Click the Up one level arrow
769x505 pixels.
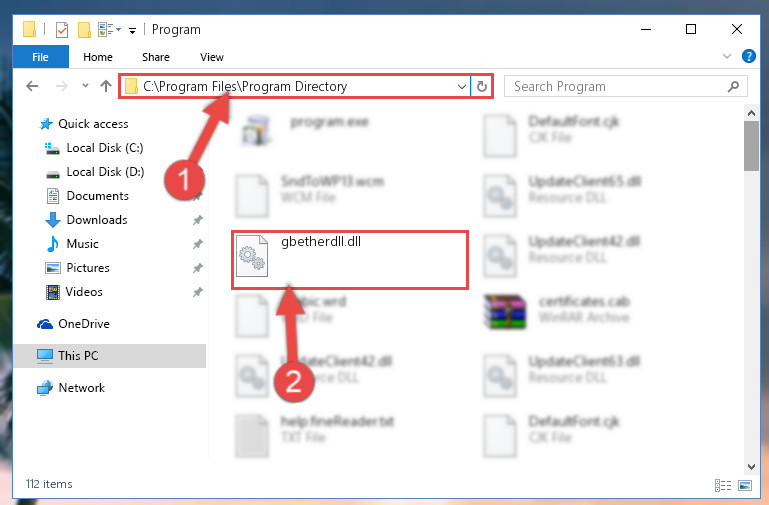point(105,86)
